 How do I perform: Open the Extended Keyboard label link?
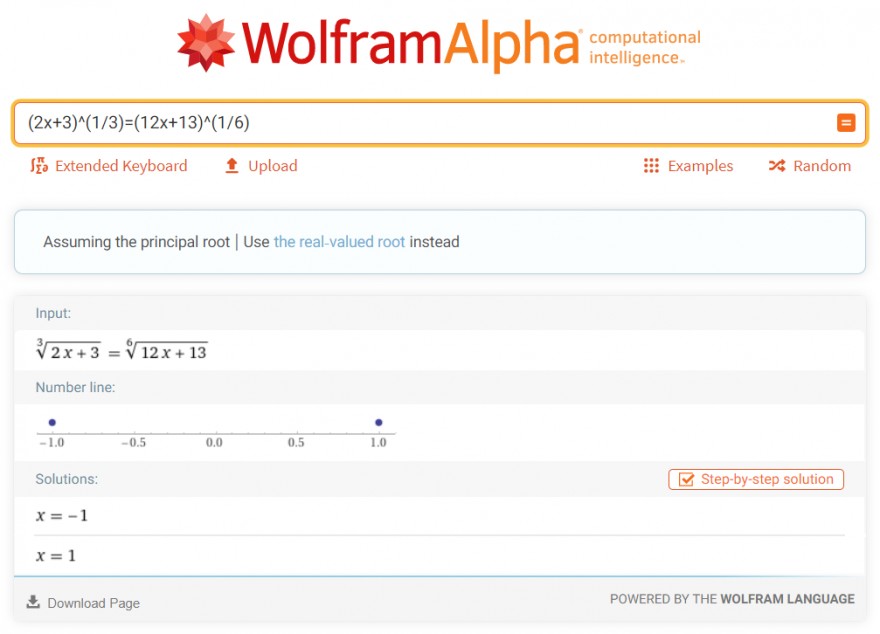click(121, 166)
